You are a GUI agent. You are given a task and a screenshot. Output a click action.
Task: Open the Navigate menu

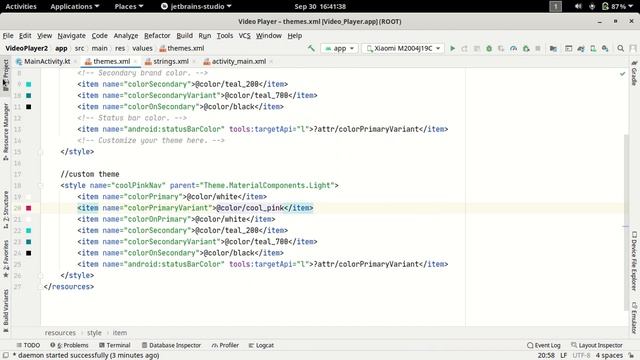coord(71,36)
